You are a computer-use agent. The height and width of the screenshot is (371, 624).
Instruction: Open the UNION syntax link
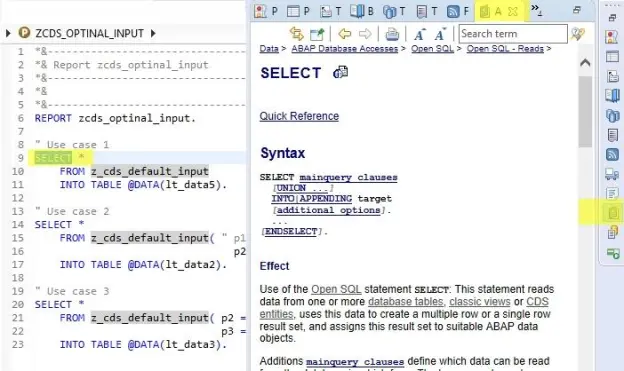tap(301, 188)
